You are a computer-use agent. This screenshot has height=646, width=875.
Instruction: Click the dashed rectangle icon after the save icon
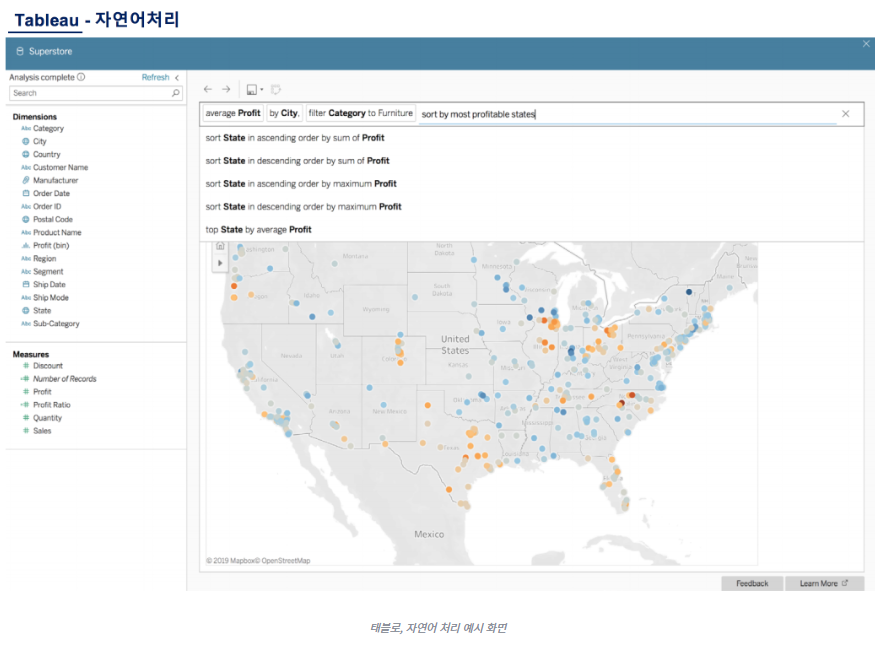pyautogui.click(x=276, y=89)
